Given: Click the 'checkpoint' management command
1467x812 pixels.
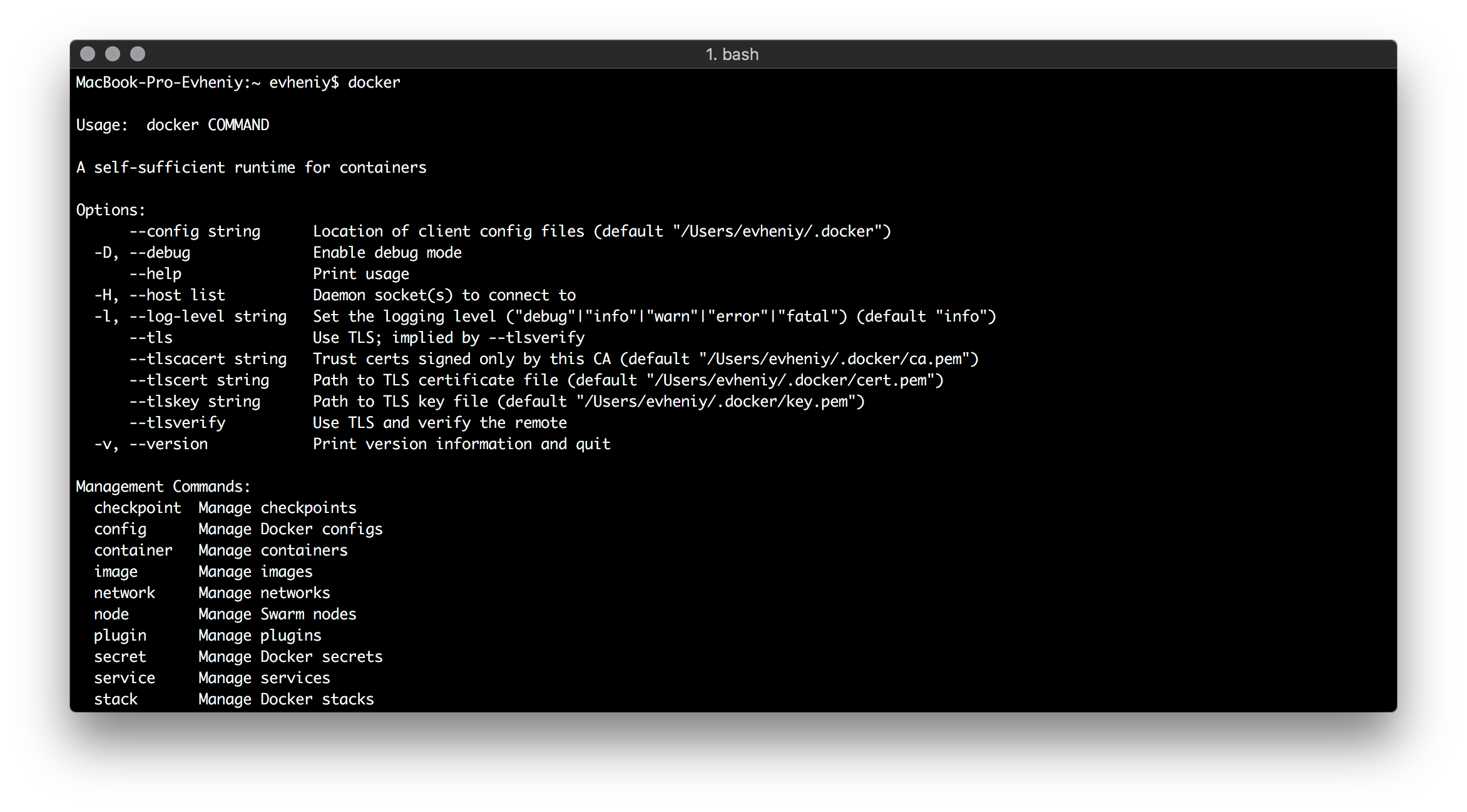Looking at the screenshot, I should (x=137, y=507).
